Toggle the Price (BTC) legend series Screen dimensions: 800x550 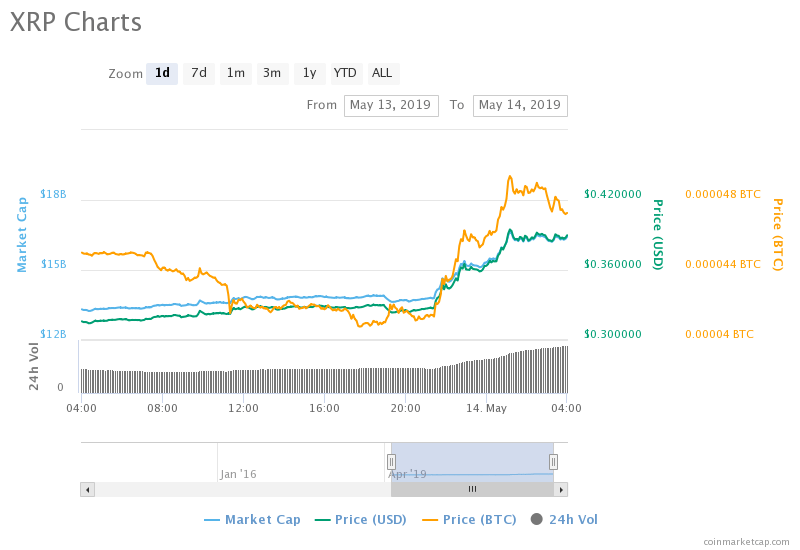(x=469, y=519)
